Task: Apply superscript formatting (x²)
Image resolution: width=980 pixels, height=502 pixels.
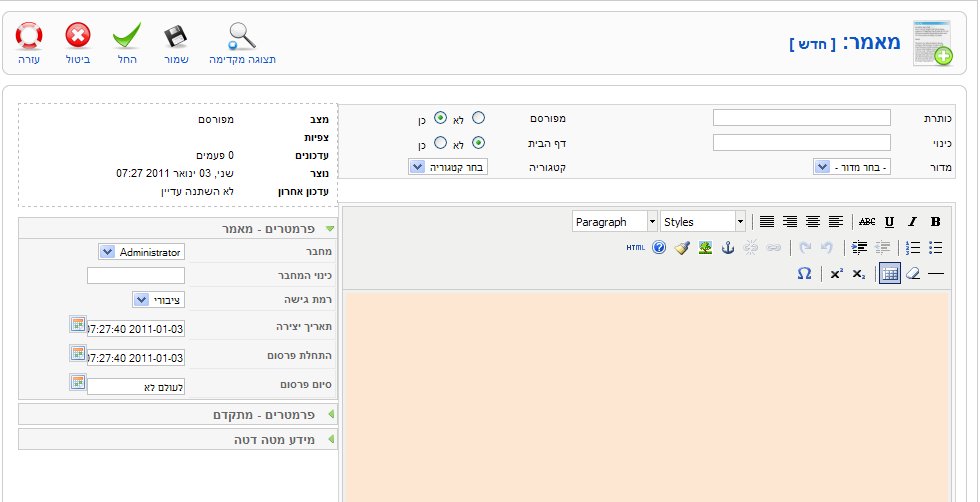Action: (x=837, y=274)
